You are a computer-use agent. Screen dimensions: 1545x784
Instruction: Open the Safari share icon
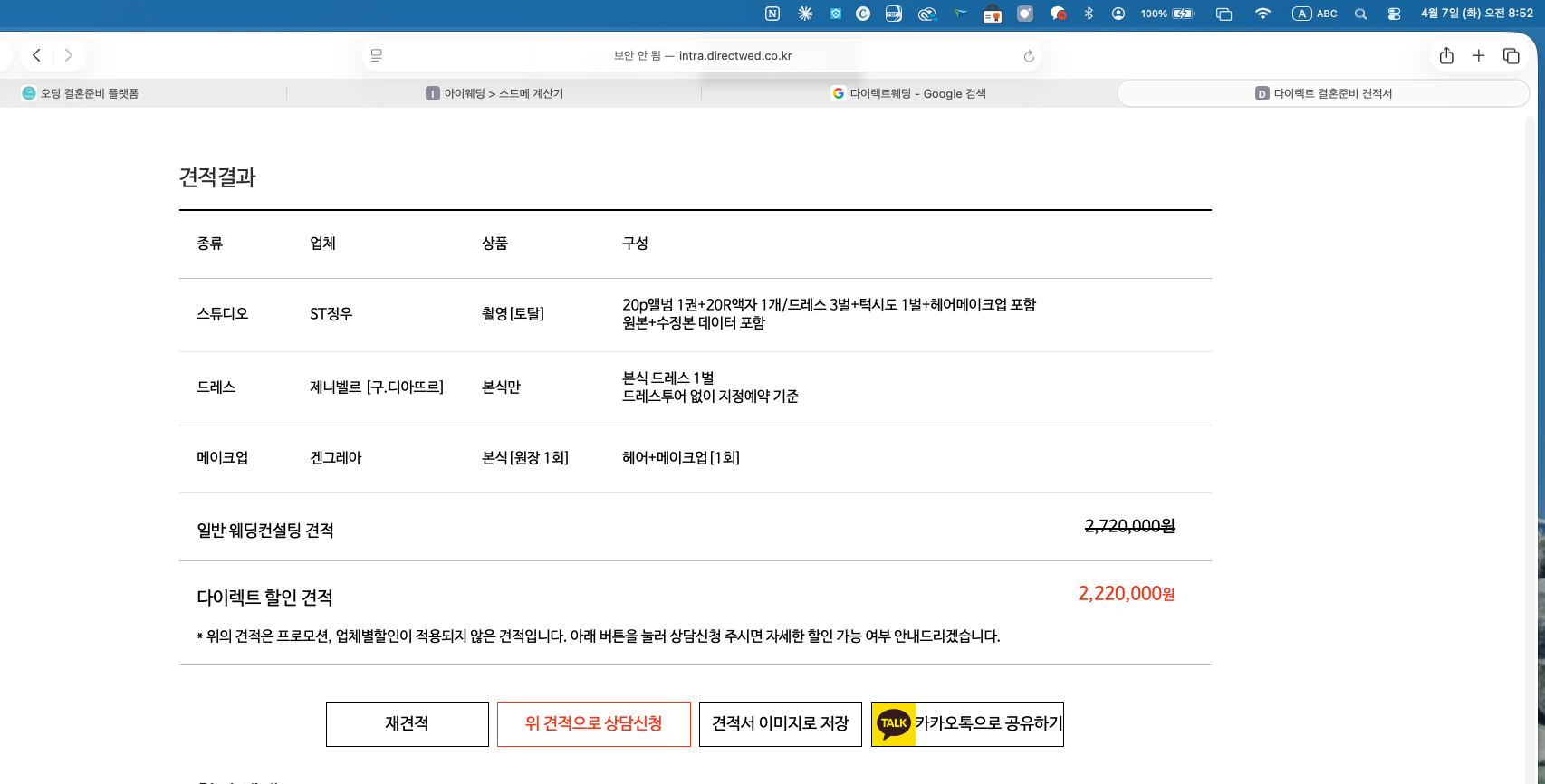[x=1446, y=55]
